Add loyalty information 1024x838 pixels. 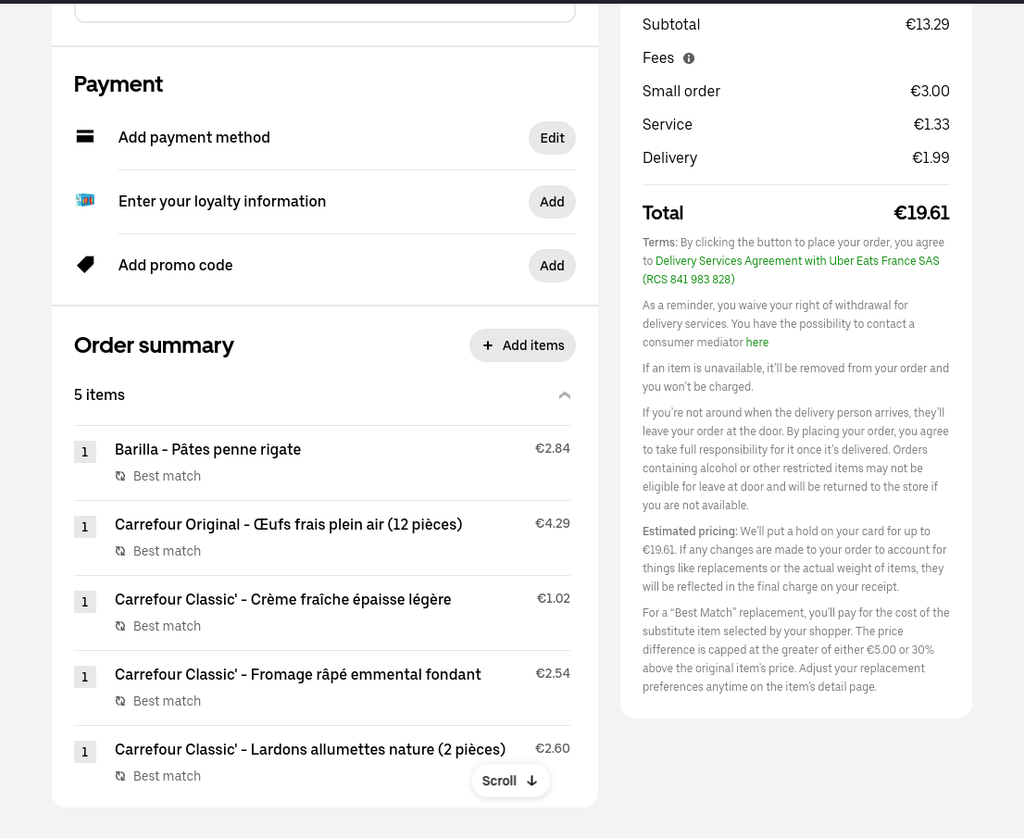pos(552,202)
